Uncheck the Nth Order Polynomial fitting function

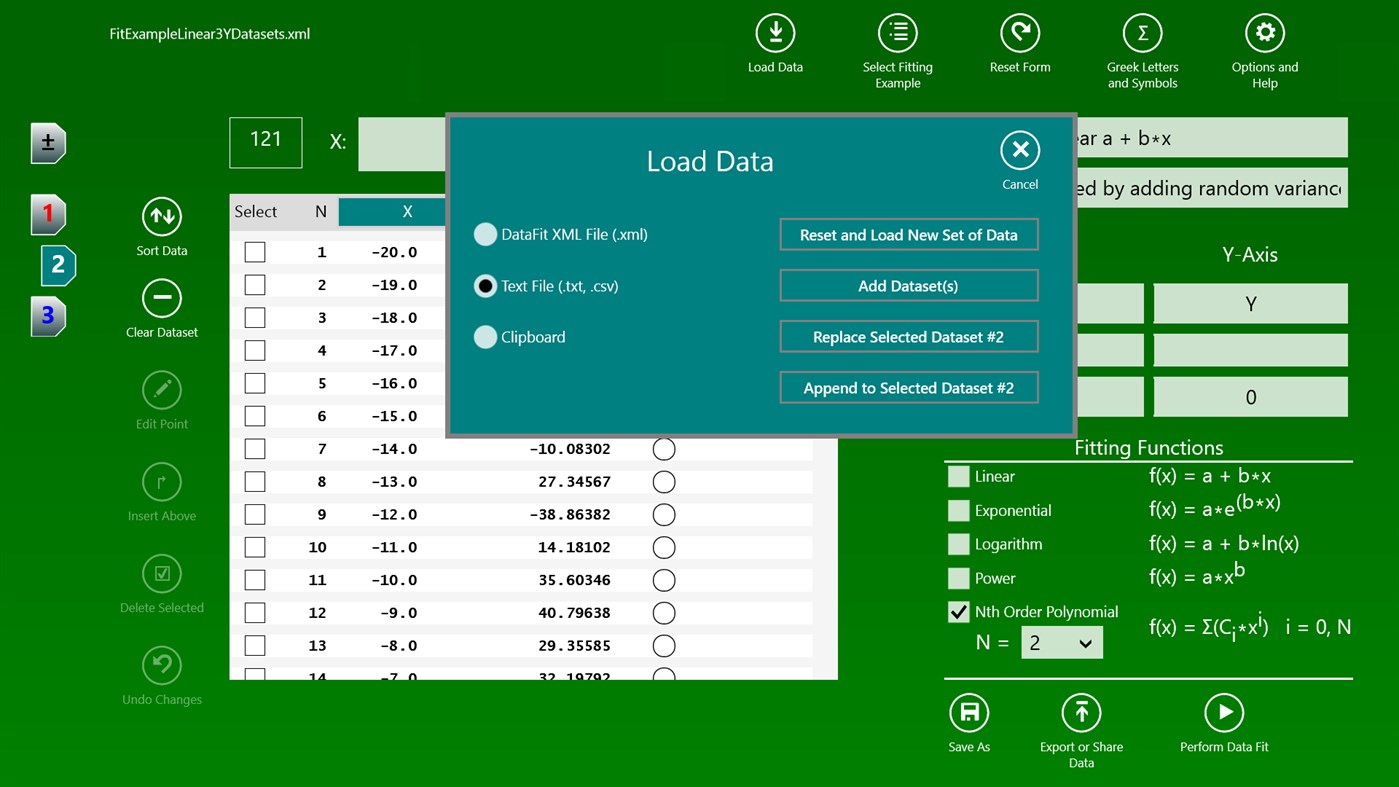(x=957, y=611)
